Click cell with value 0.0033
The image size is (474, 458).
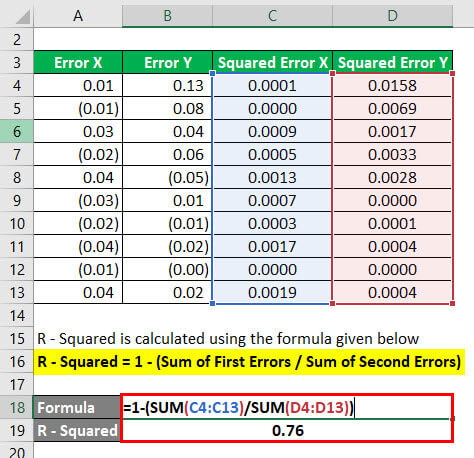coord(392,154)
